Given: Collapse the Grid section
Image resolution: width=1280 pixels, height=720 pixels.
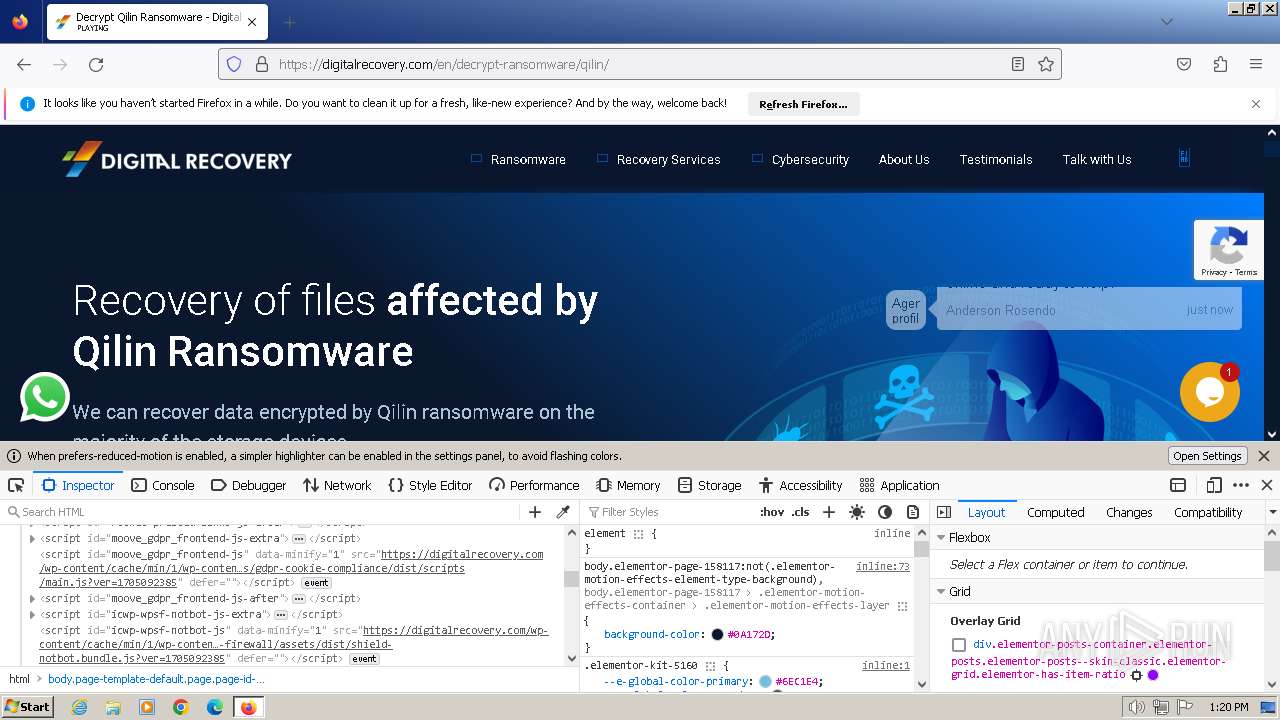Looking at the screenshot, I should 941,592.
